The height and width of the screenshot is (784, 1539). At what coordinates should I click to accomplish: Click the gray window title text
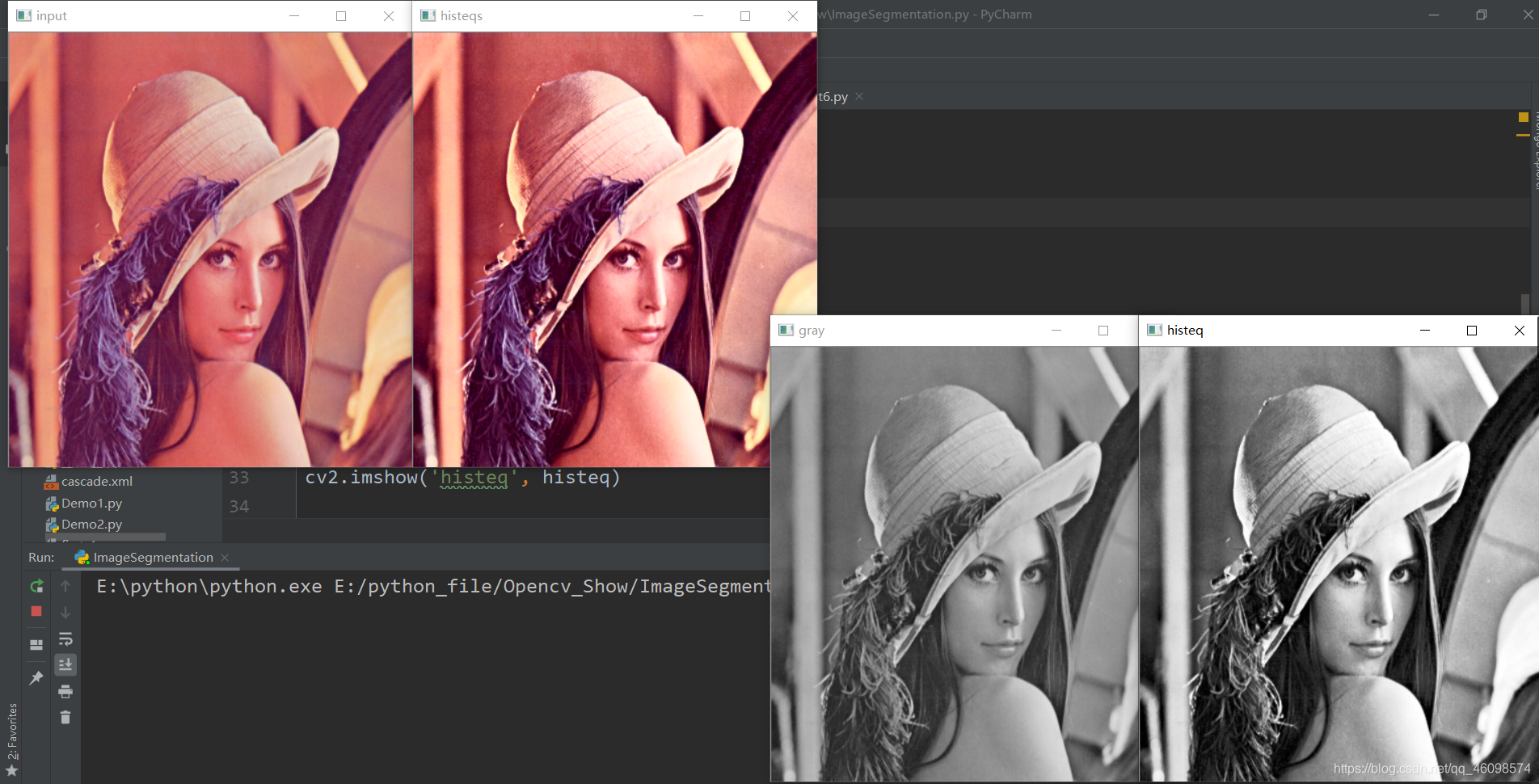coord(812,331)
